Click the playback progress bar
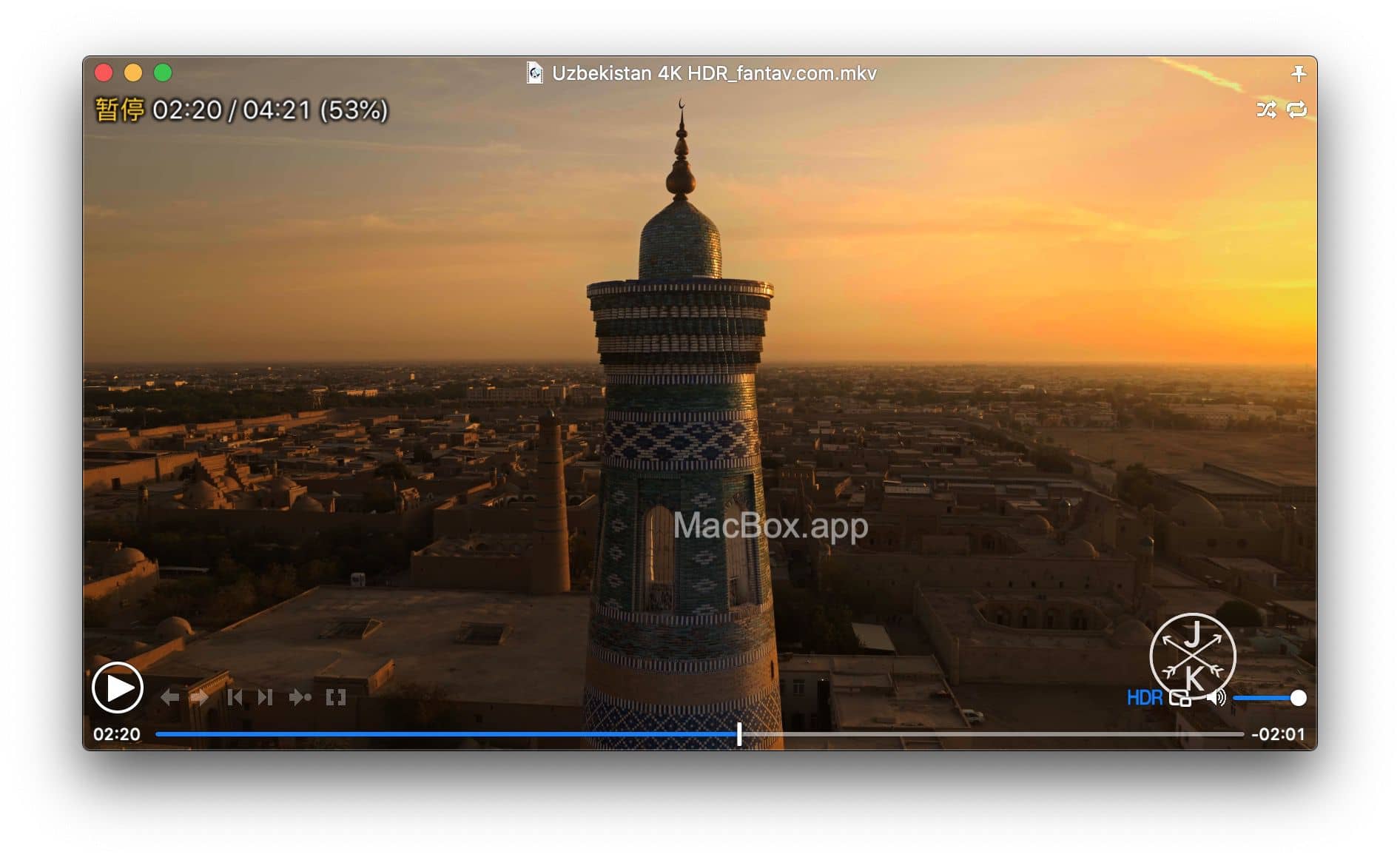1400x860 pixels. pyautogui.click(x=699, y=734)
